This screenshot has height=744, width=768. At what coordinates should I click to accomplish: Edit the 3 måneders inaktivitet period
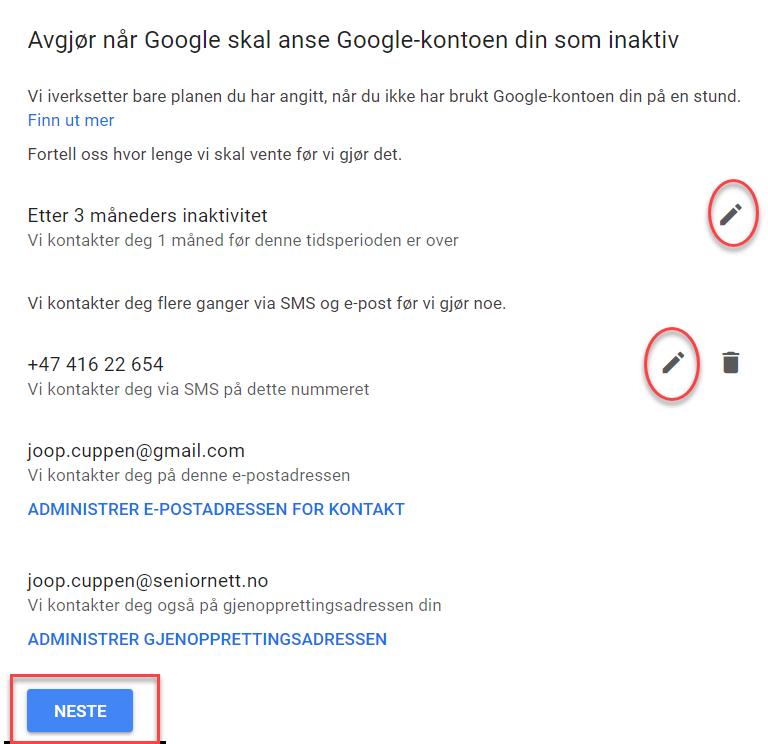coord(730,214)
